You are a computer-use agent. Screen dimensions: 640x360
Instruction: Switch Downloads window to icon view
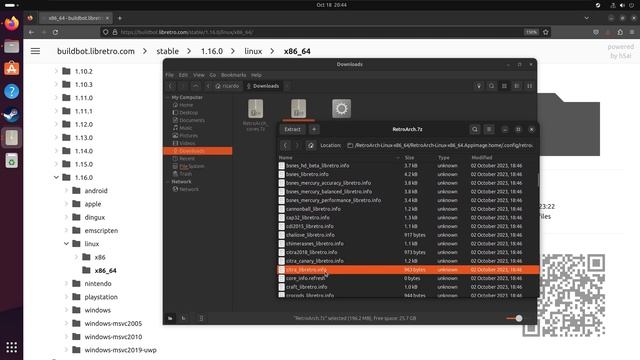(504, 86)
